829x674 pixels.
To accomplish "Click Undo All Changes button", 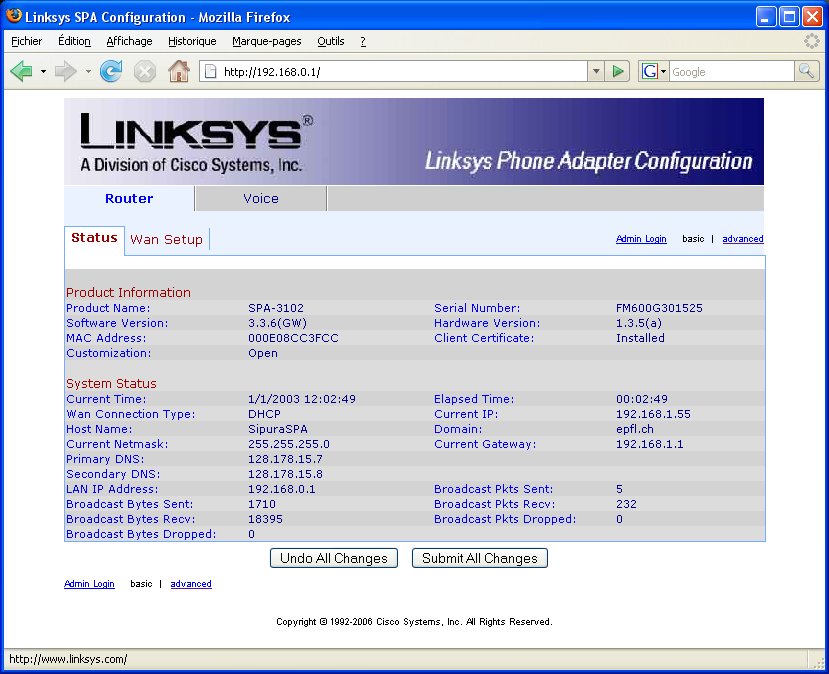I will (334, 558).
